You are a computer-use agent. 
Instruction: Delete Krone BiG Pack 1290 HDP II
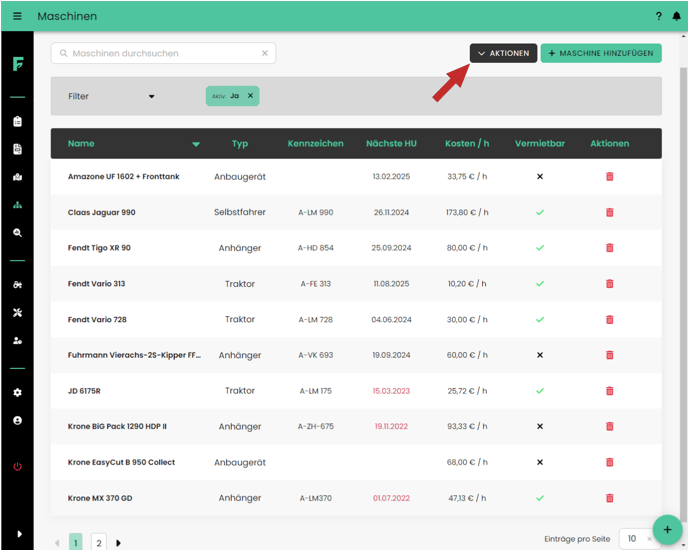[x=609, y=426]
